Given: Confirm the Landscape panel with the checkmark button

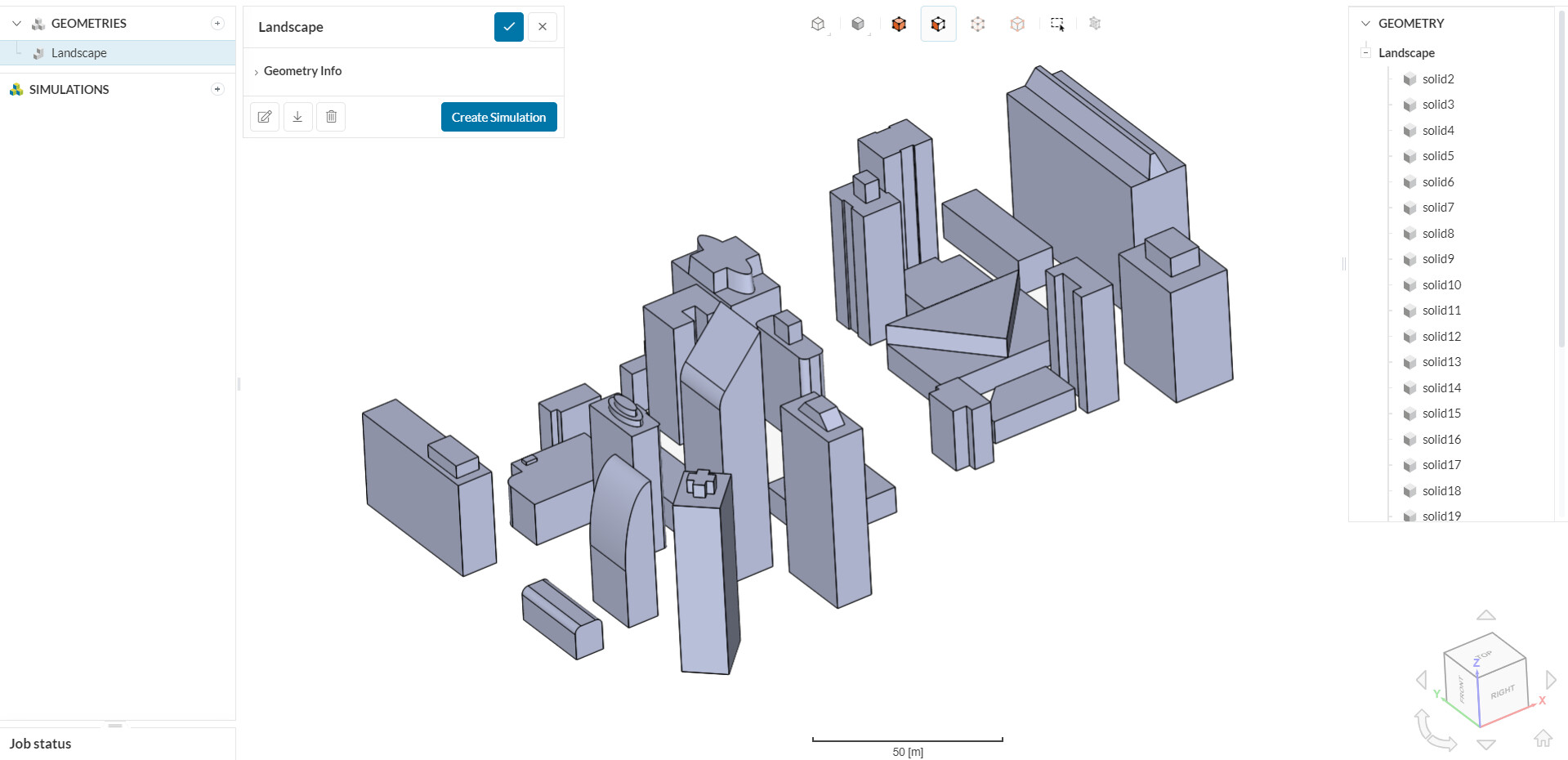Looking at the screenshot, I should coord(509,27).
